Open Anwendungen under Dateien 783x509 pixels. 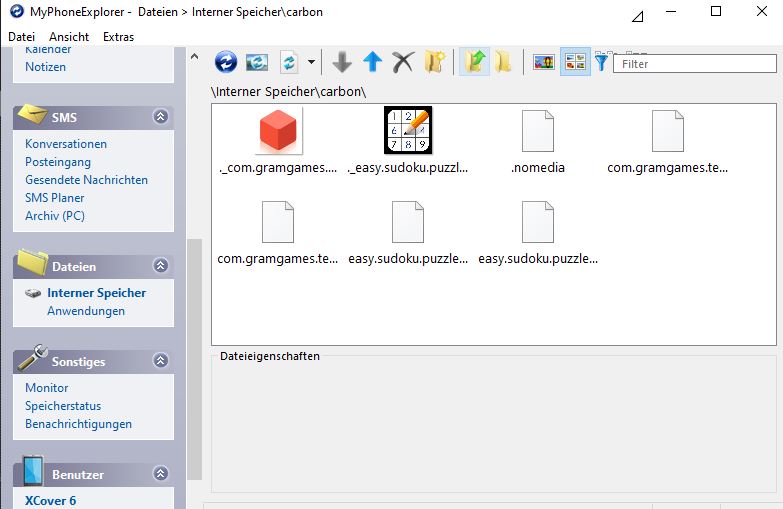point(86,311)
